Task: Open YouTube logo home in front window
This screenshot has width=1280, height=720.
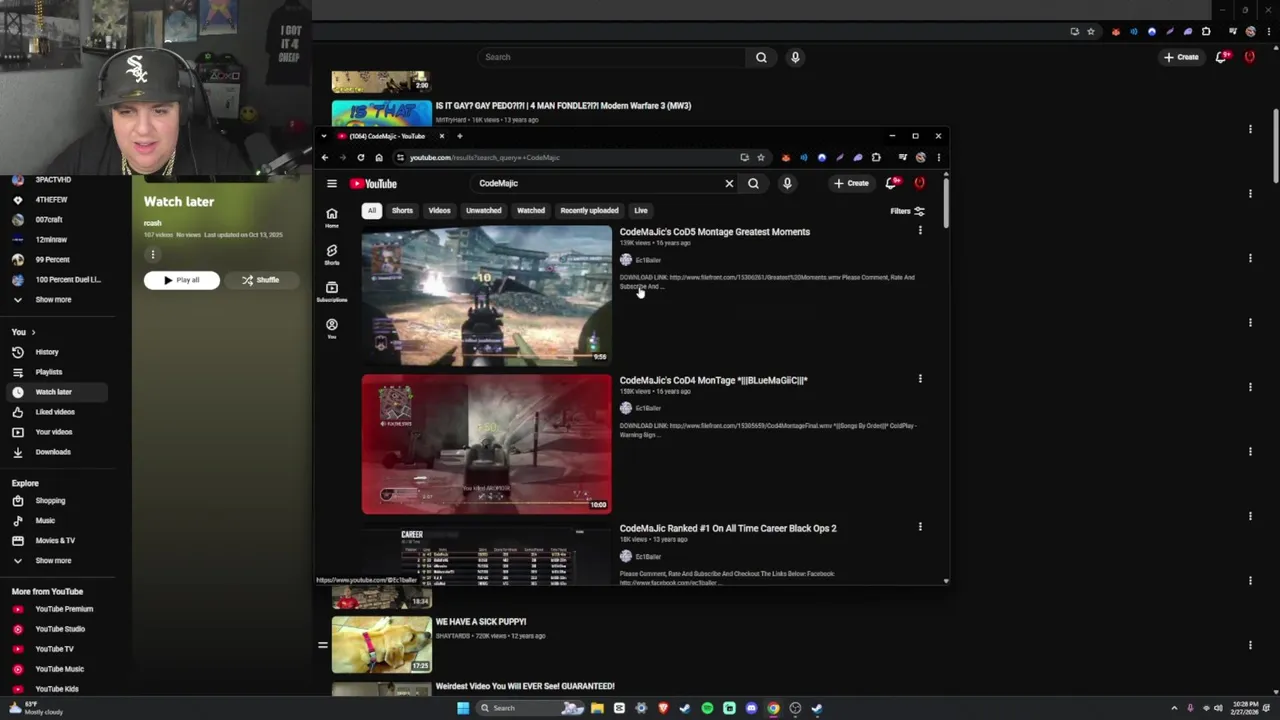Action: tap(373, 184)
